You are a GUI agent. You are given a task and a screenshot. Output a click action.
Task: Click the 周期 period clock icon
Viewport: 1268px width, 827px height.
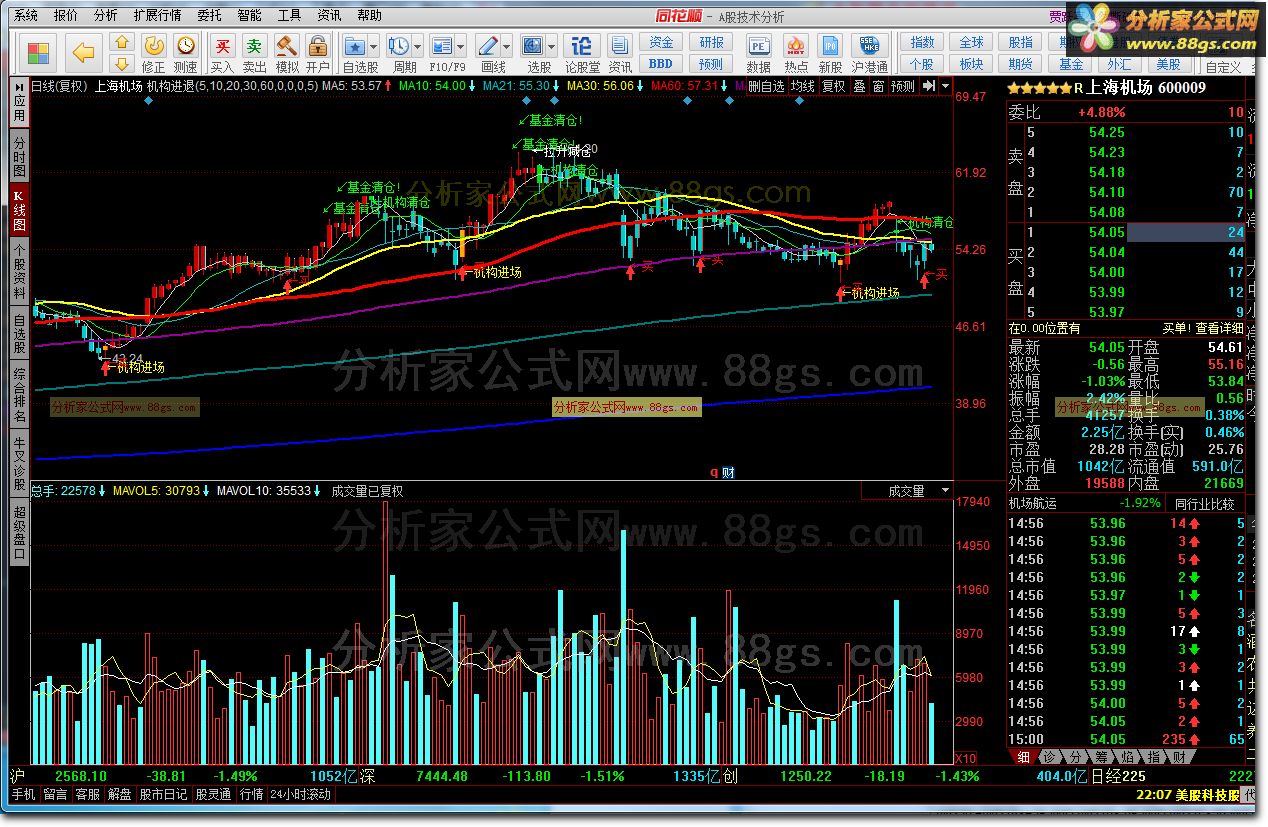399,46
